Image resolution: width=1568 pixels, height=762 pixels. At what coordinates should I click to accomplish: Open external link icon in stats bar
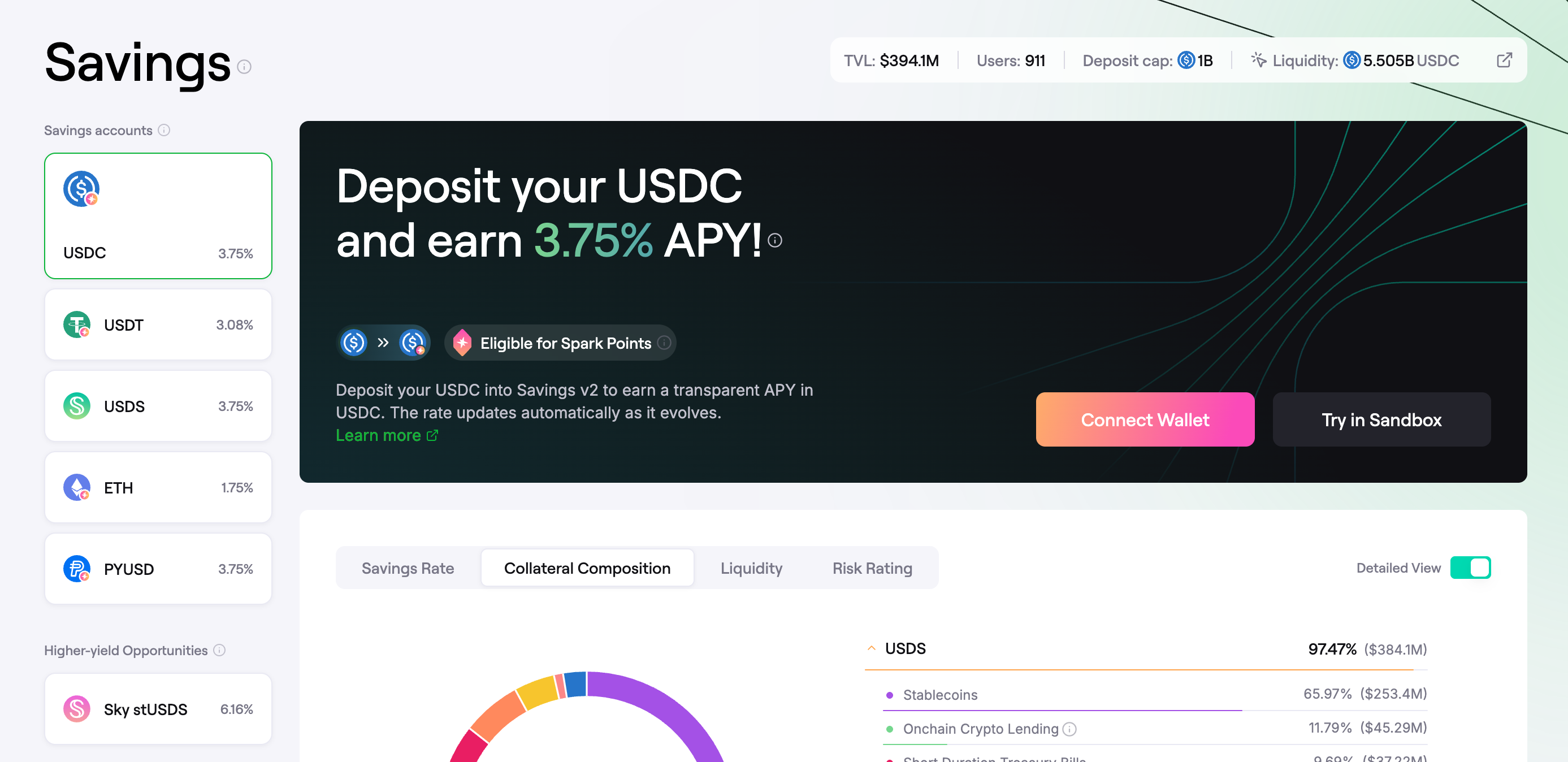click(1504, 60)
